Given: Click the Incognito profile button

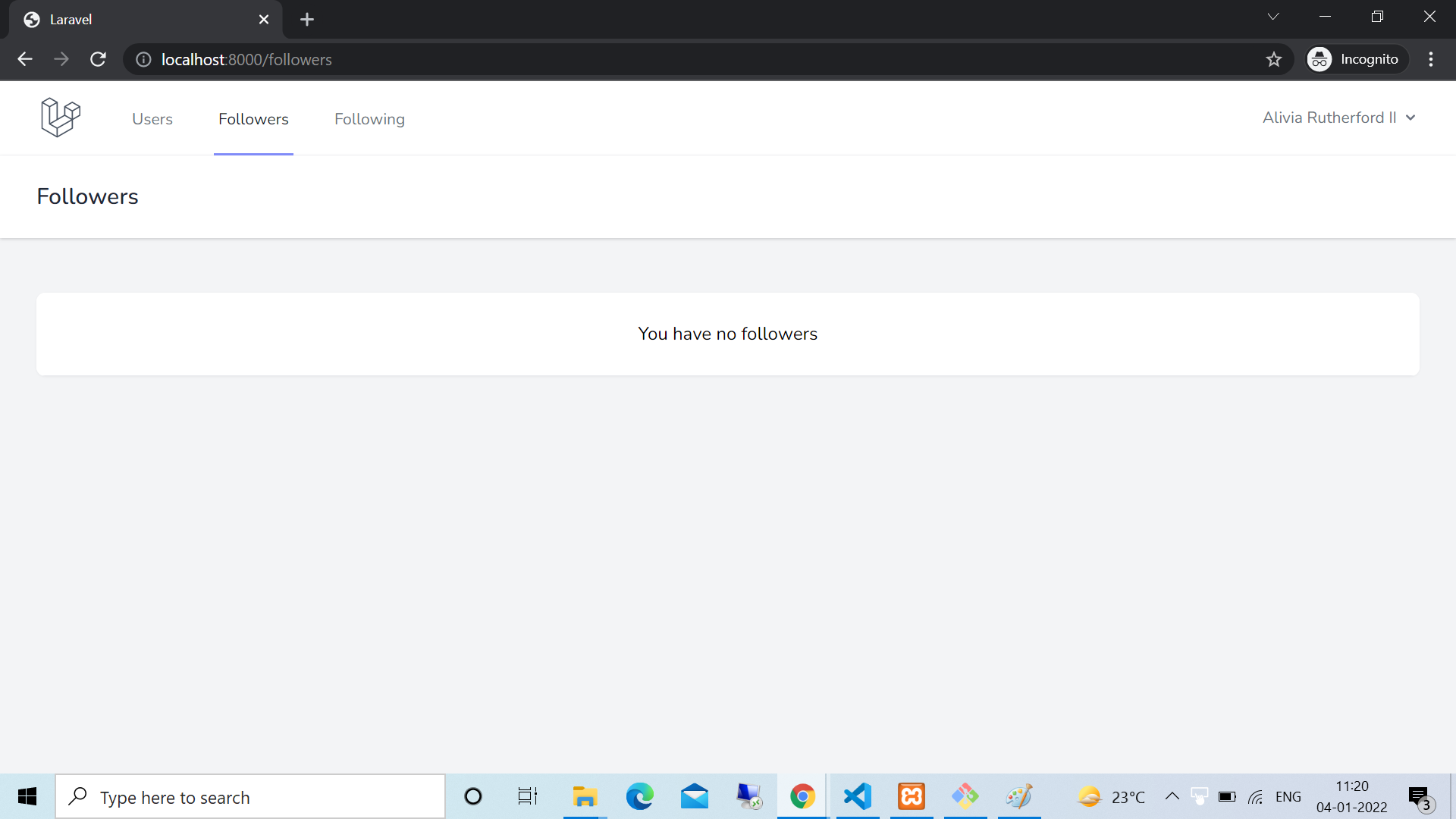Looking at the screenshot, I should click(x=1357, y=59).
